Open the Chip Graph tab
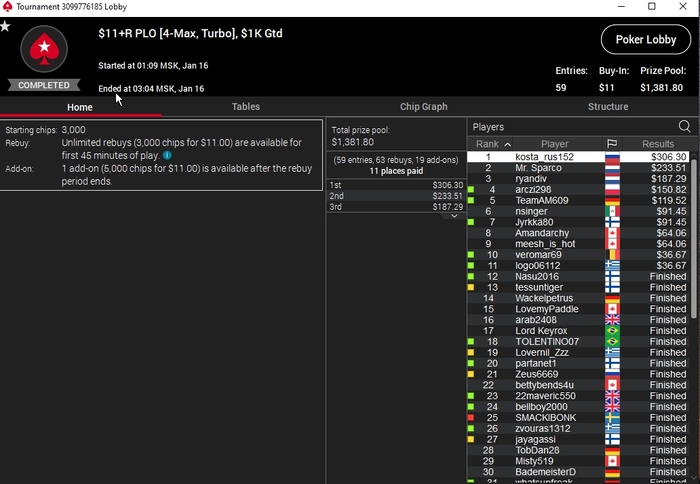 tap(423, 107)
